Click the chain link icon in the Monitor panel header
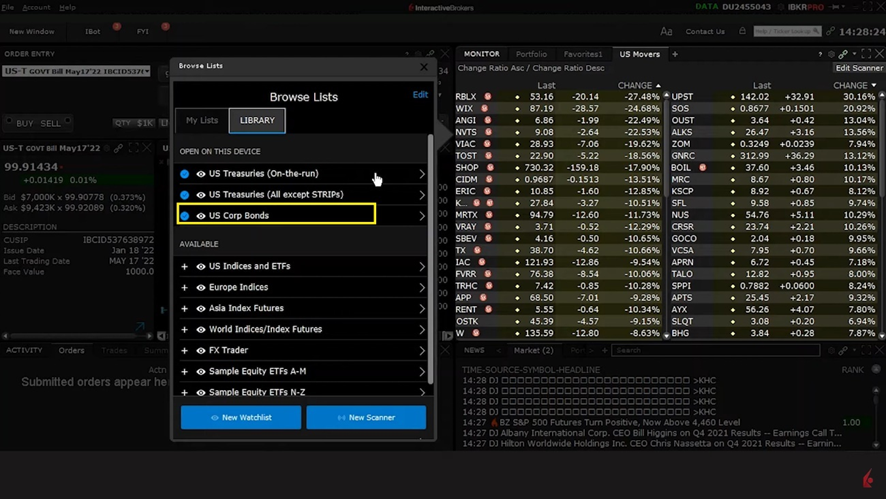886x499 pixels. 843,54
